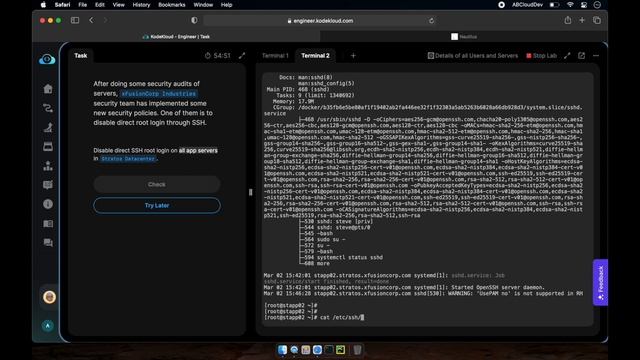
Task: Open the leaderboard podium icon in sidebar
Action: pos(48,166)
